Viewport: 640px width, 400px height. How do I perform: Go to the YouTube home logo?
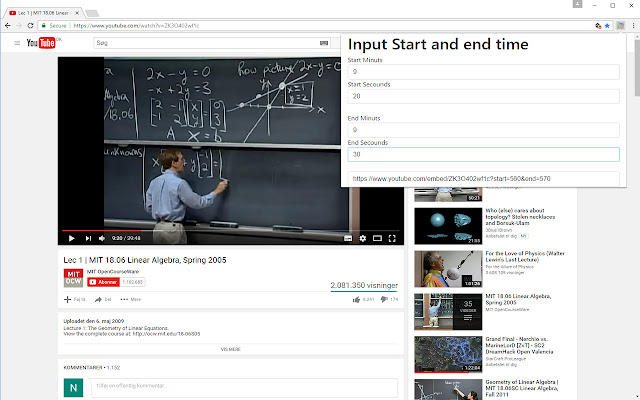click(x=41, y=43)
